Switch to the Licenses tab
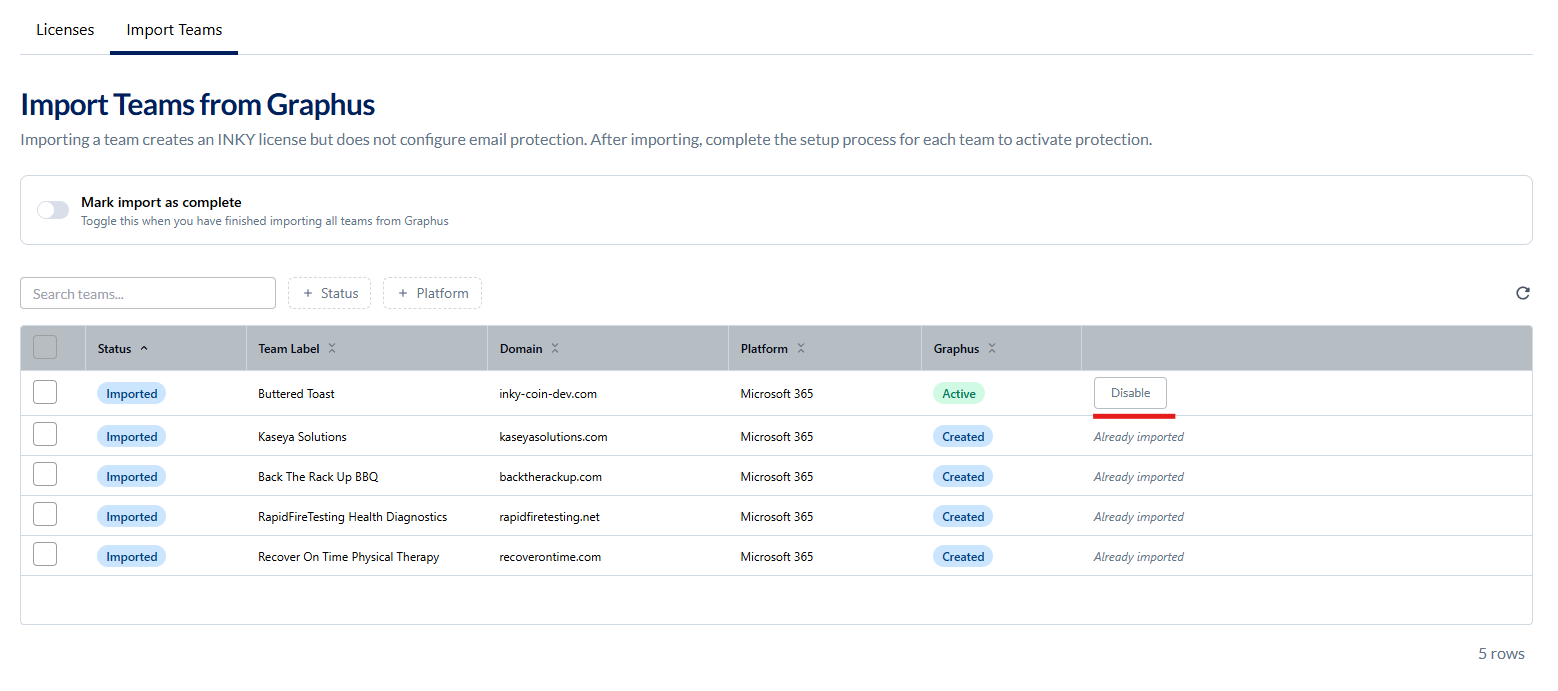The height and width of the screenshot is (691, 1558). (65, 29)
